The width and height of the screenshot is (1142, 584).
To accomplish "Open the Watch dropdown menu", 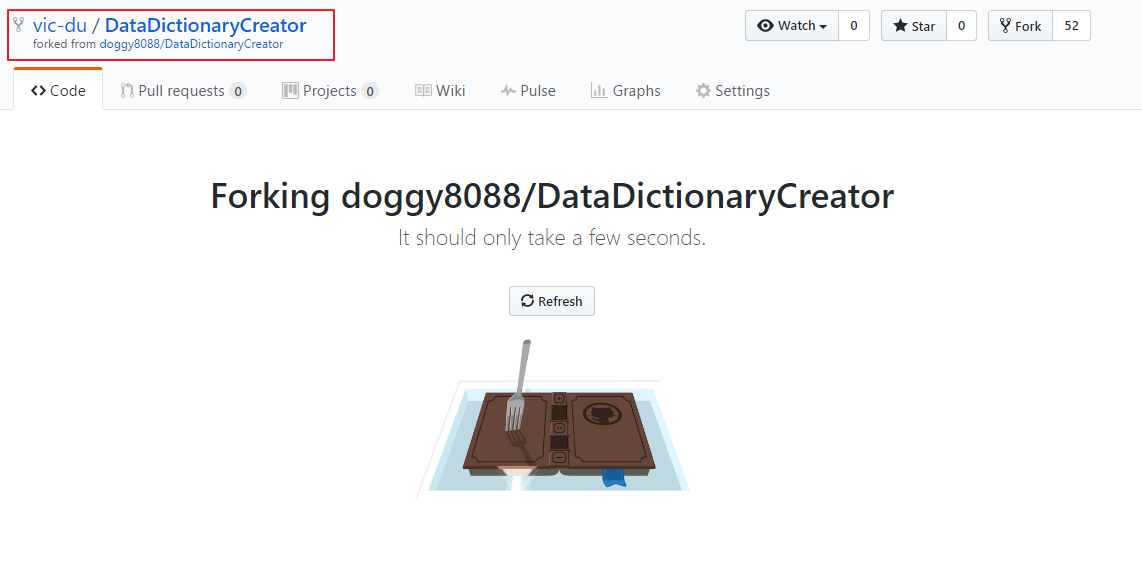I will tap(792, 25).
